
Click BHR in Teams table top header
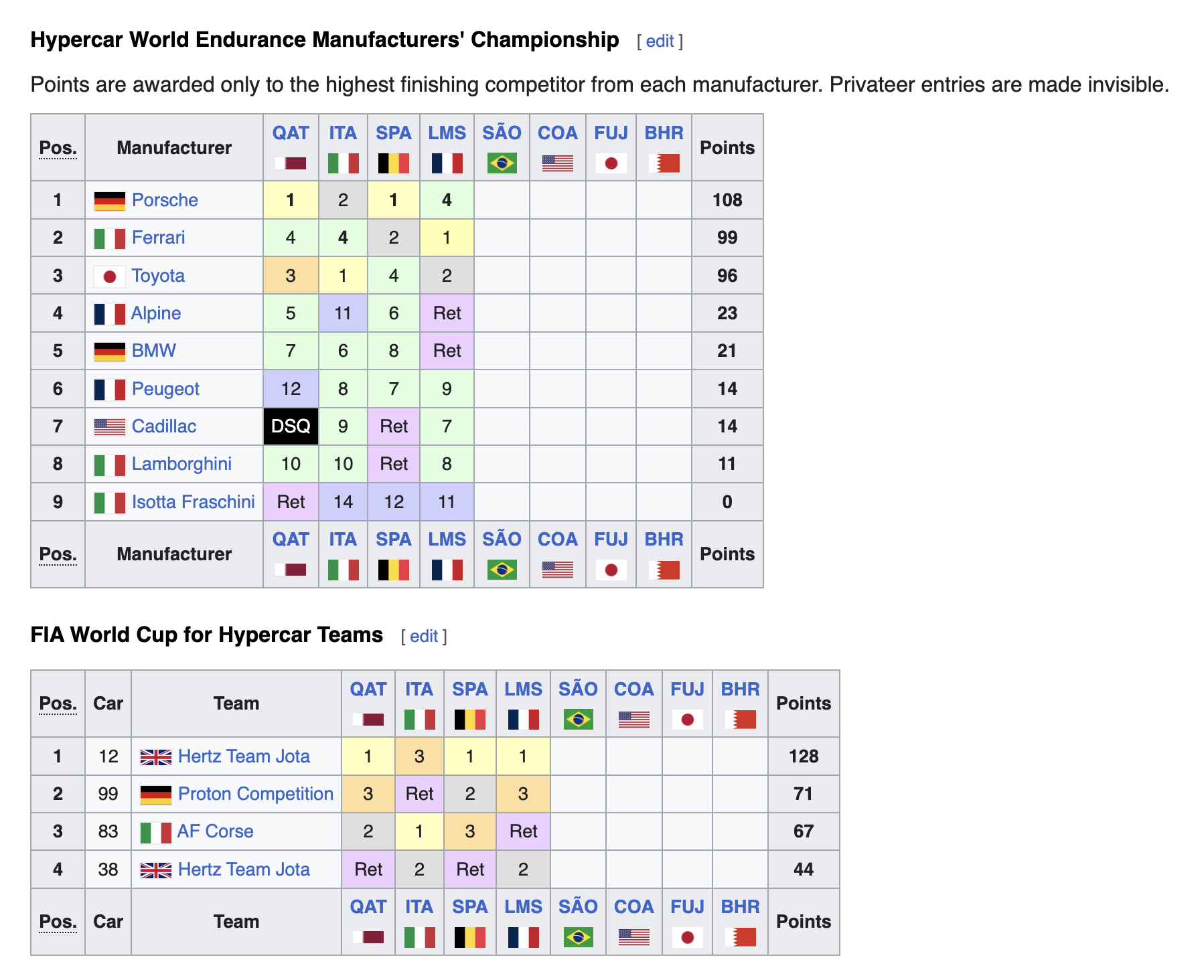point(741,689)
